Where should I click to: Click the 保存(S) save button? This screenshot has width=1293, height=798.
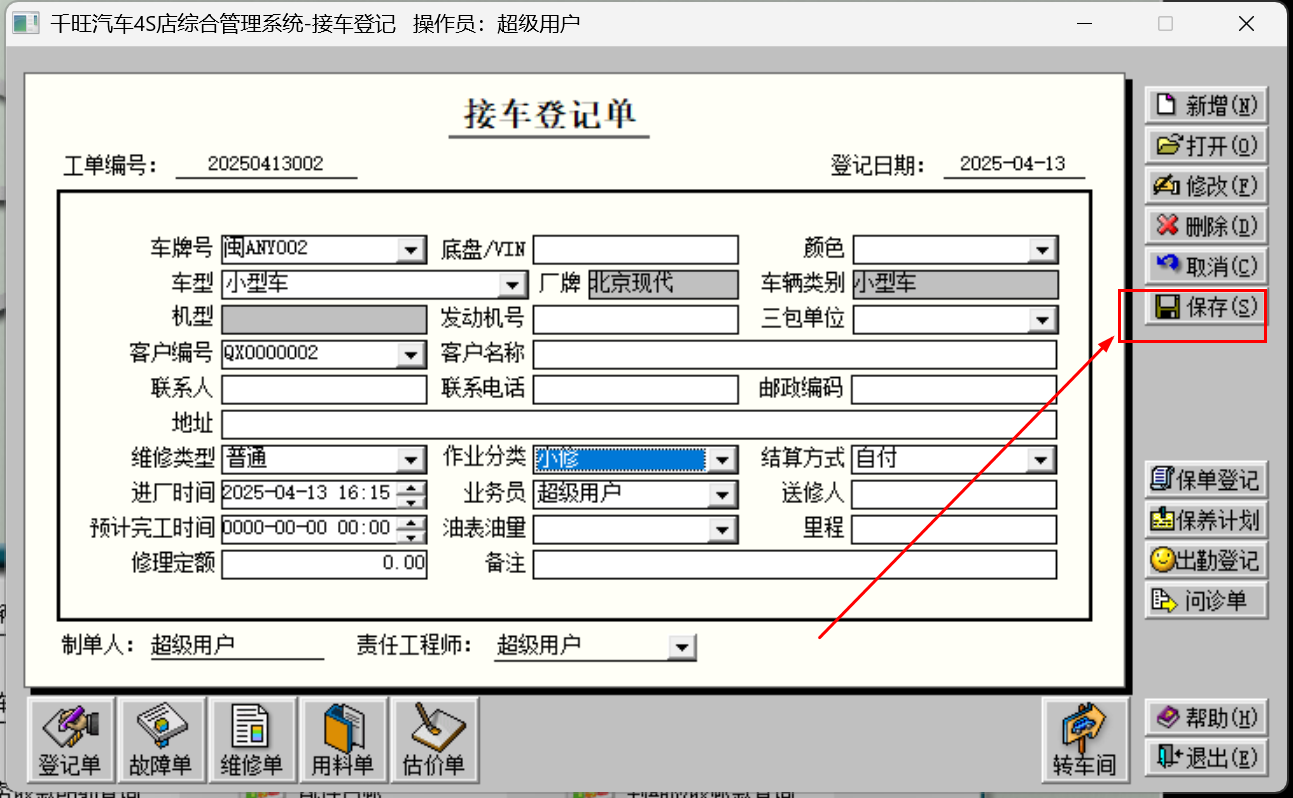tap(1206, 307)
